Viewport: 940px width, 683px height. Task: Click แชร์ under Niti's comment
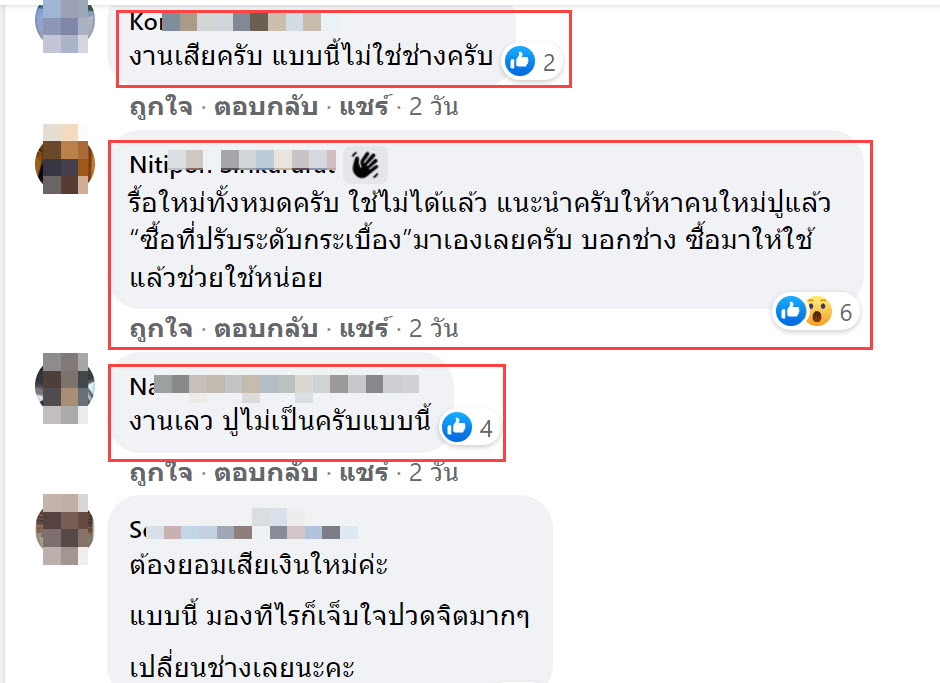[x=364, y=329]
